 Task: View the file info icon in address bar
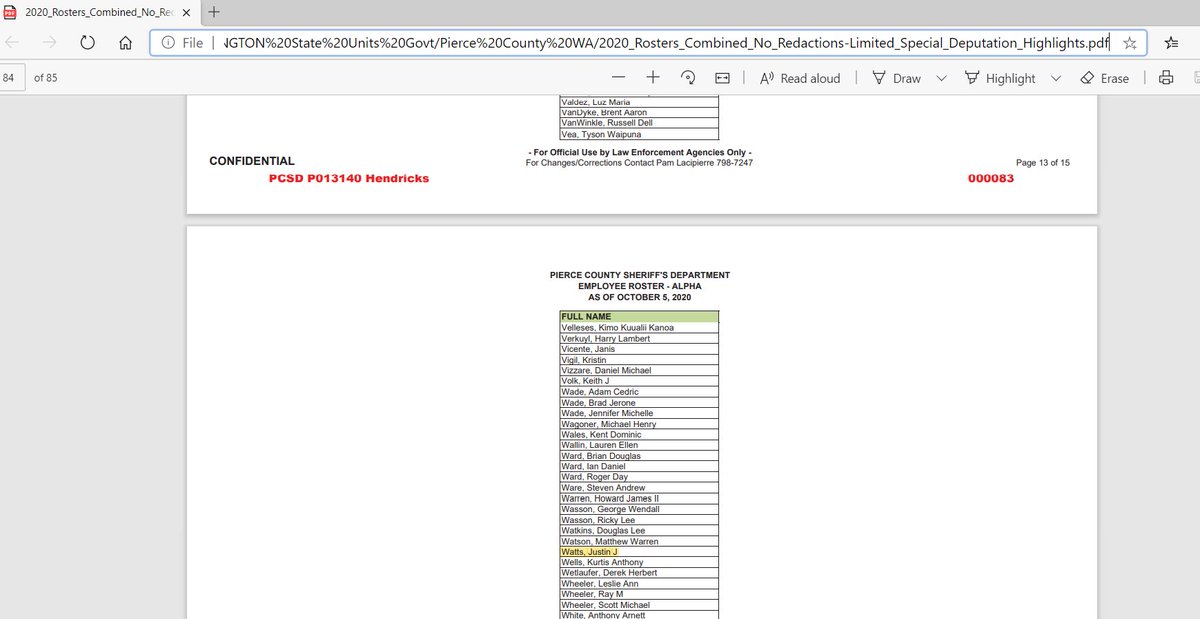pyautogui.click(x=168, y=43)
